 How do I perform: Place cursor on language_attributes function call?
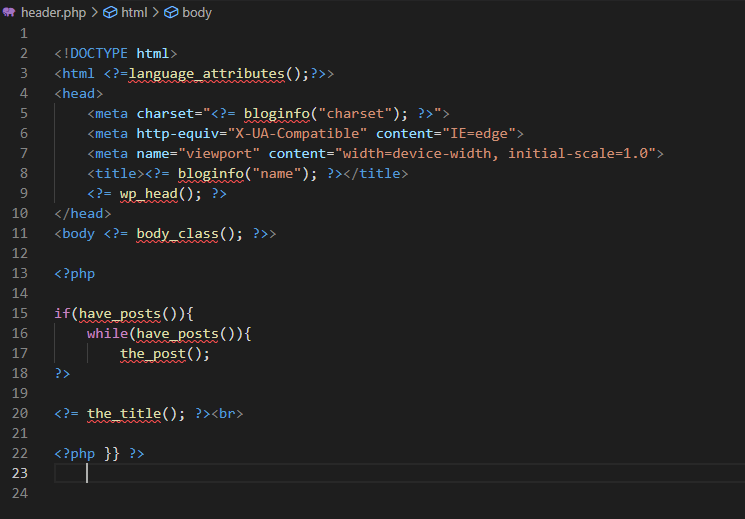[207, 74]
